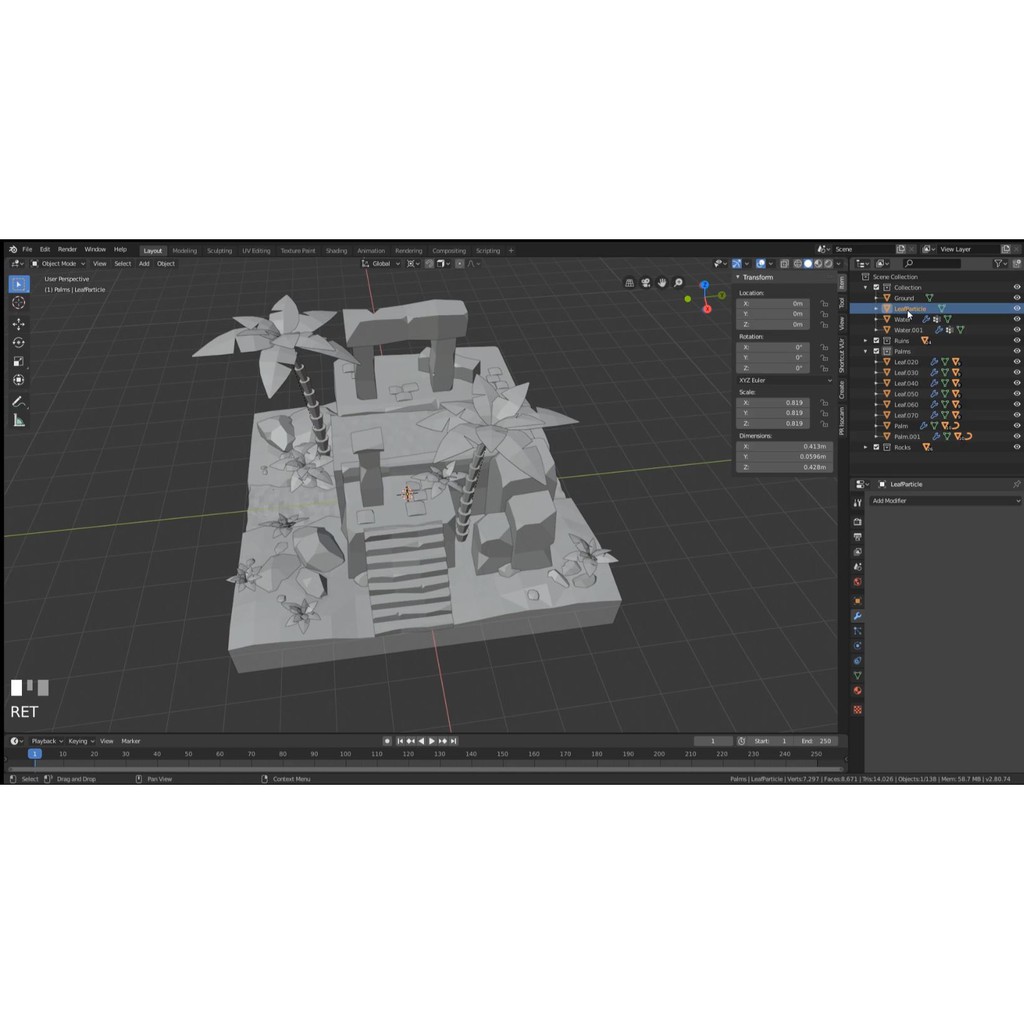Toggle the lock for Location X
Viewport: 1024px width, 1024px height.
tap(824, 303)
